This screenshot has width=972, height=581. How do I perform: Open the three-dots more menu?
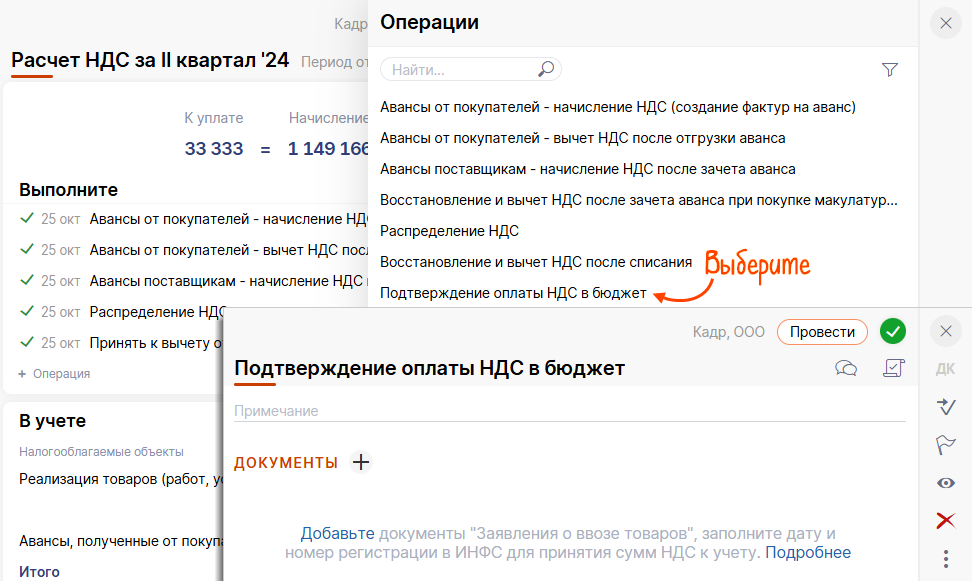[945, 558]
